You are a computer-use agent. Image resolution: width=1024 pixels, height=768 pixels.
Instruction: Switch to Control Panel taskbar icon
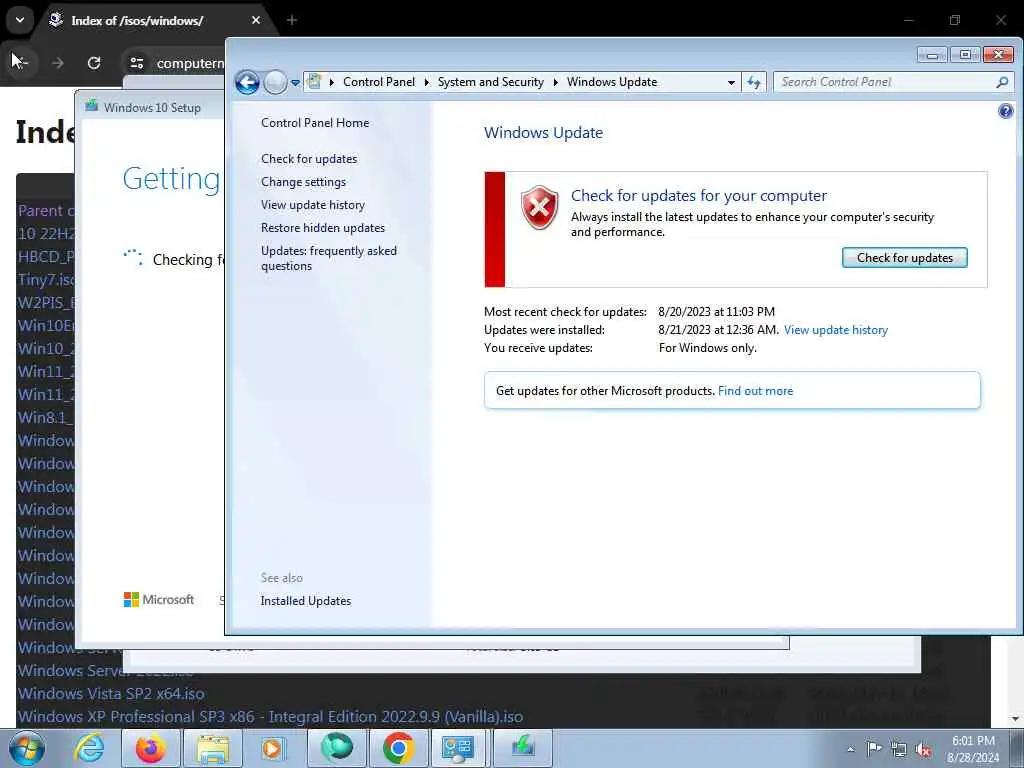click(460, 748)
